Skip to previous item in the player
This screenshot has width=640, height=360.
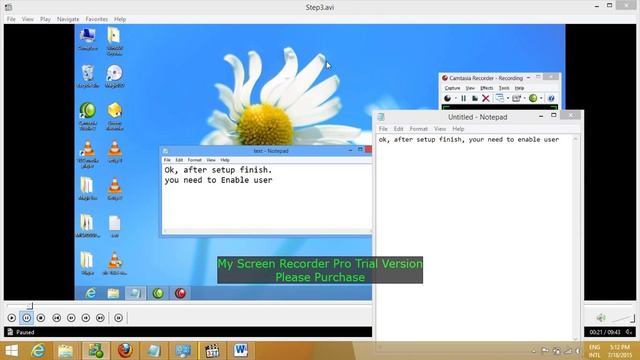point(56,318)
